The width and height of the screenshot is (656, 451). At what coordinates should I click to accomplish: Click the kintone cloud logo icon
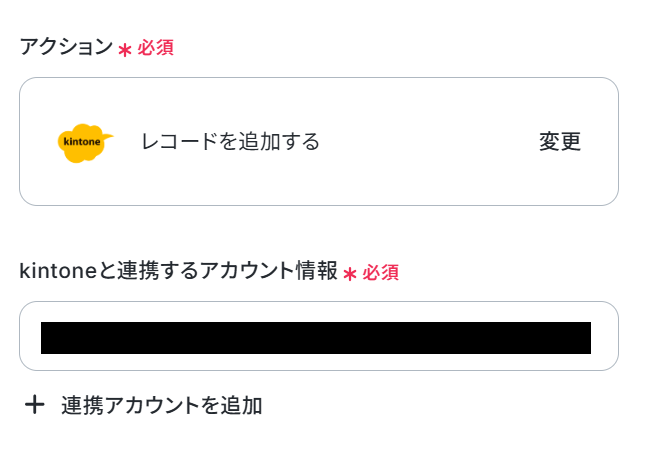pos(84,142)
